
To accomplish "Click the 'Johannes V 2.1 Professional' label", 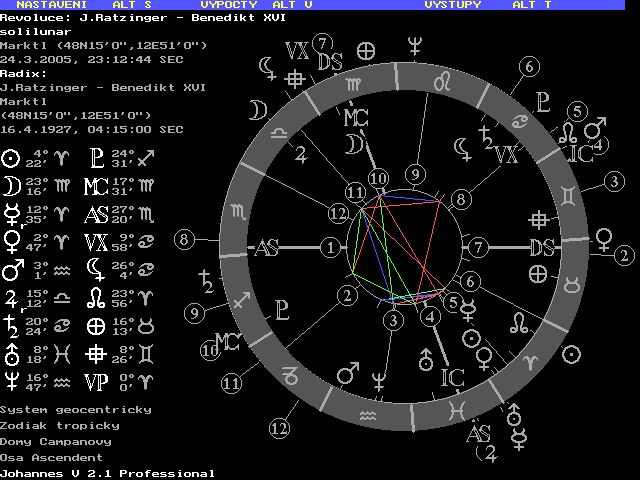I will 107,473.
